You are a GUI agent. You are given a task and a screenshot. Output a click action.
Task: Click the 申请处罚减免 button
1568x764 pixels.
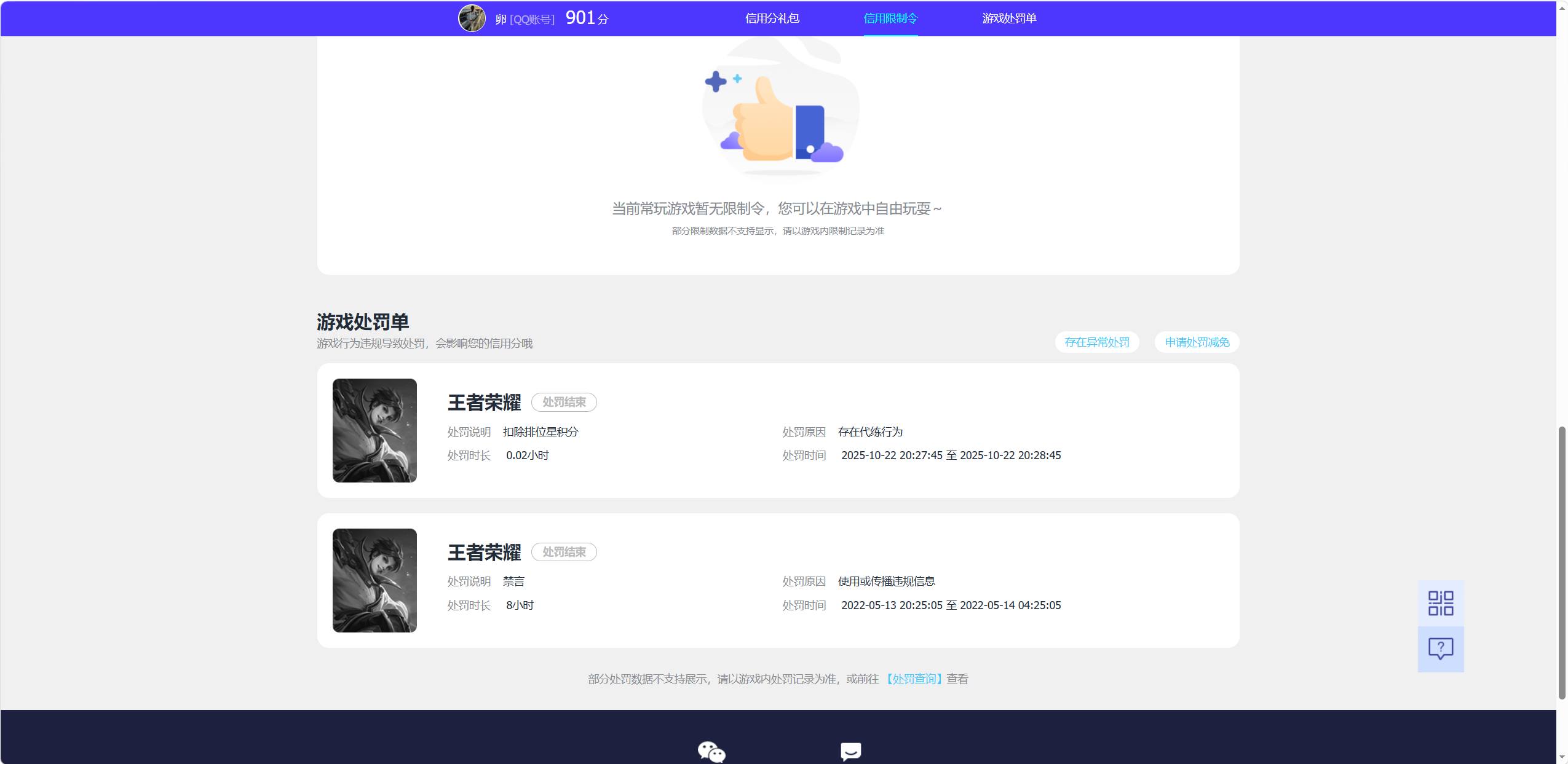[1197, 342]
